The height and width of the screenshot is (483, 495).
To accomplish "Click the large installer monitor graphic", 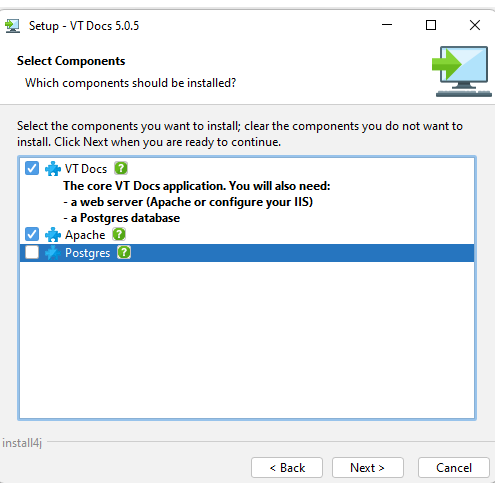I will pos(462,72).
